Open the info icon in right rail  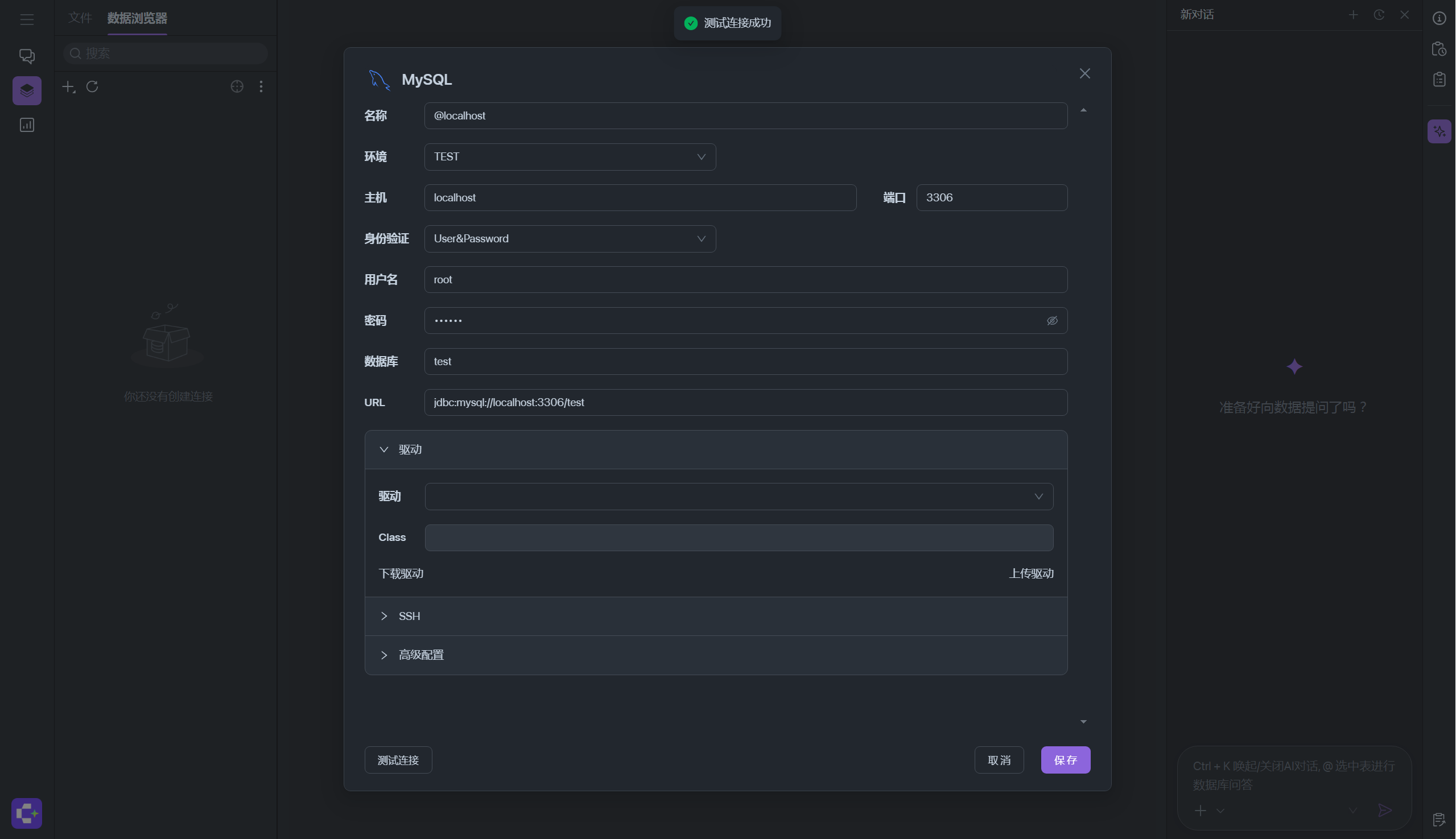tap(1439, 18)
